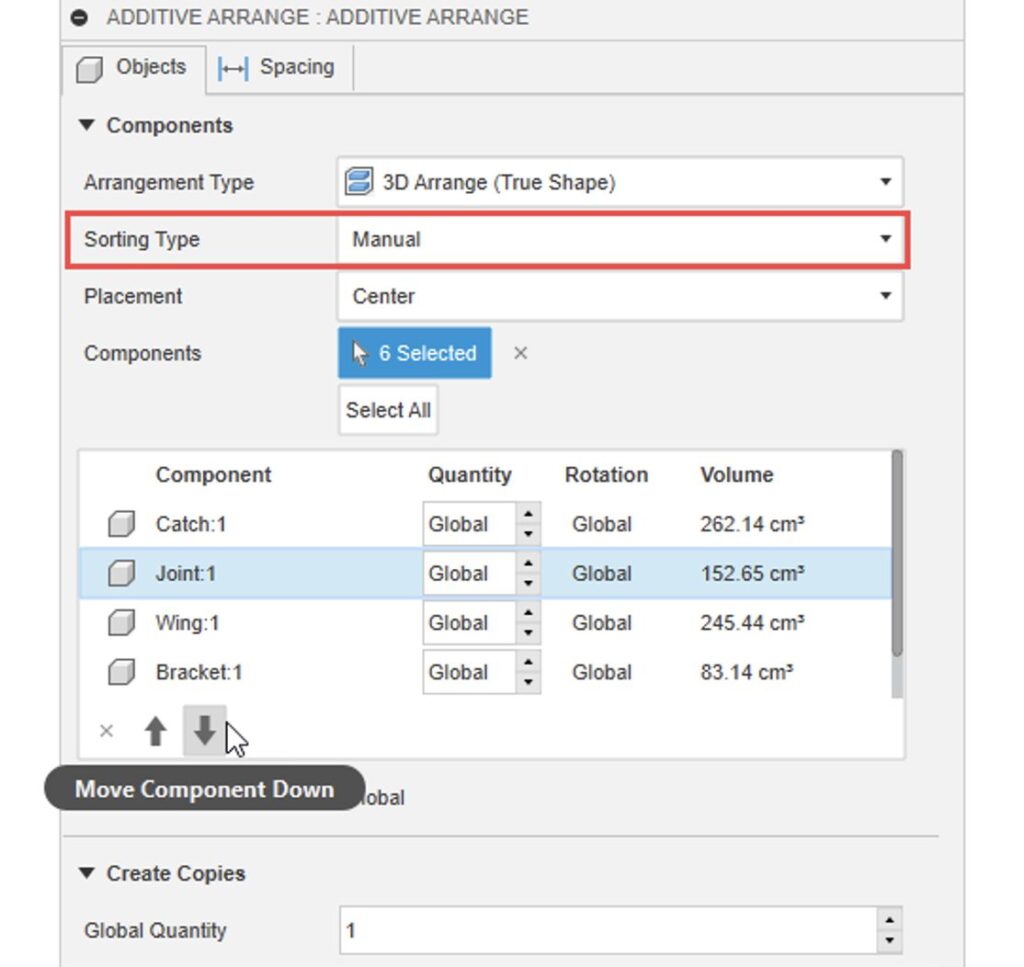
Task: Collapse the Components section
Action: pos(87,125)
